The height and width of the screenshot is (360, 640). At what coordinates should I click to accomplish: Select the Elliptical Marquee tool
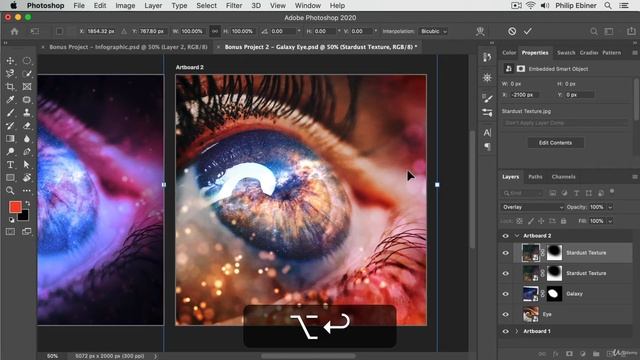pyautogui.click(x=27, y=61)
